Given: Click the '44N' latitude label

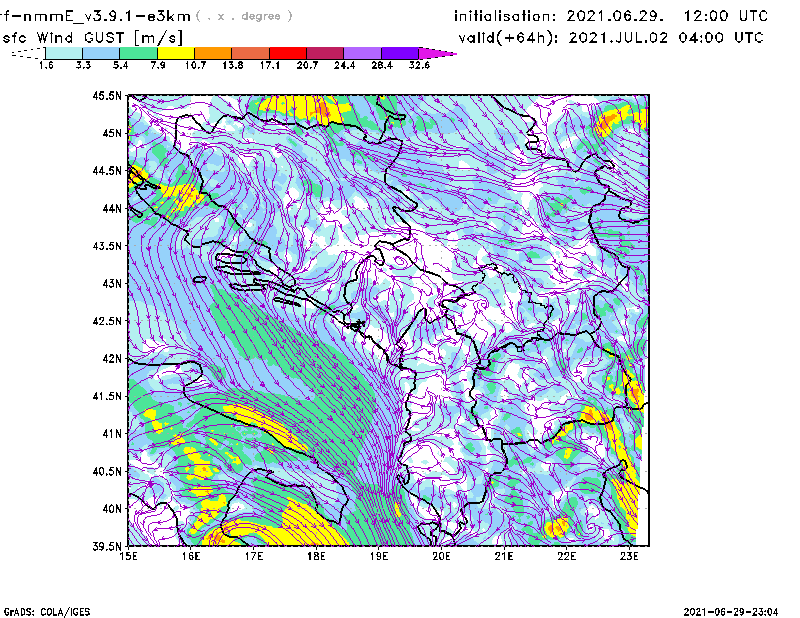Looking at the screenshot, I should pos(112,208).
